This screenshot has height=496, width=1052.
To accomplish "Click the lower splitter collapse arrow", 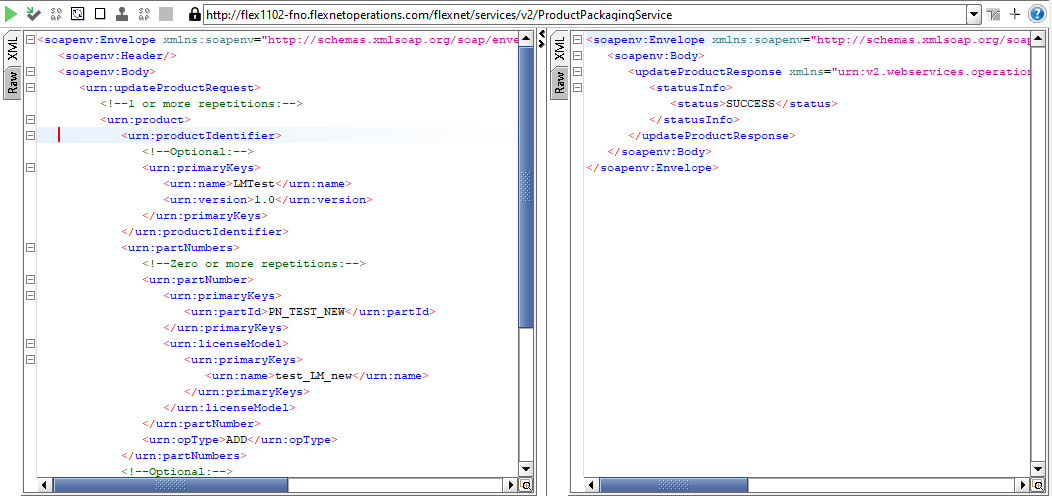I will (541, 44).
